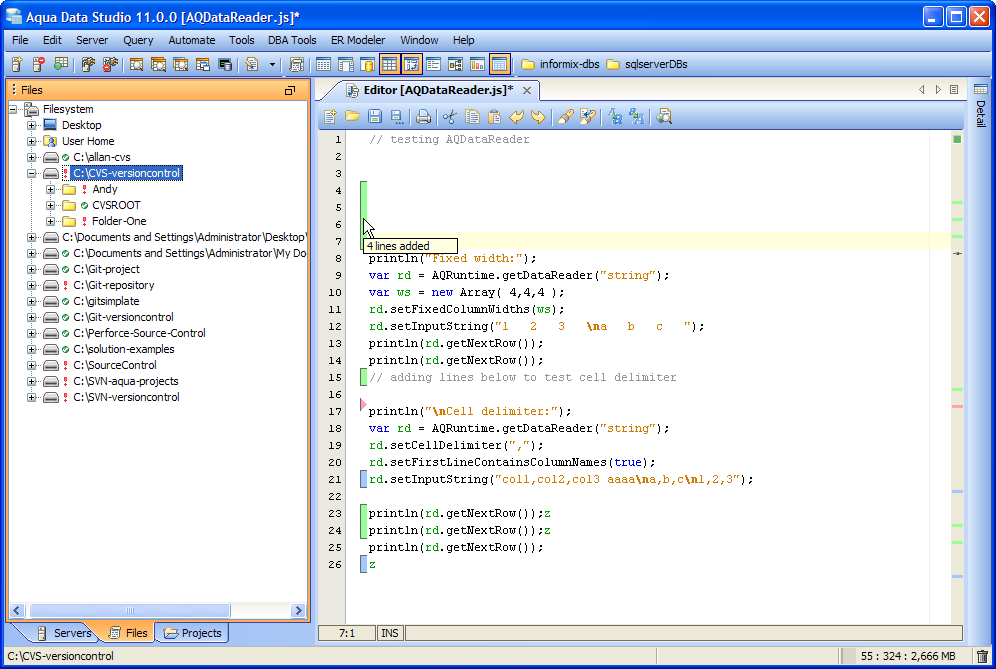Screen dimensions: 996x669
Task: Open the sqlserverDBs bookmark folder
Action: tap(647, 64)
